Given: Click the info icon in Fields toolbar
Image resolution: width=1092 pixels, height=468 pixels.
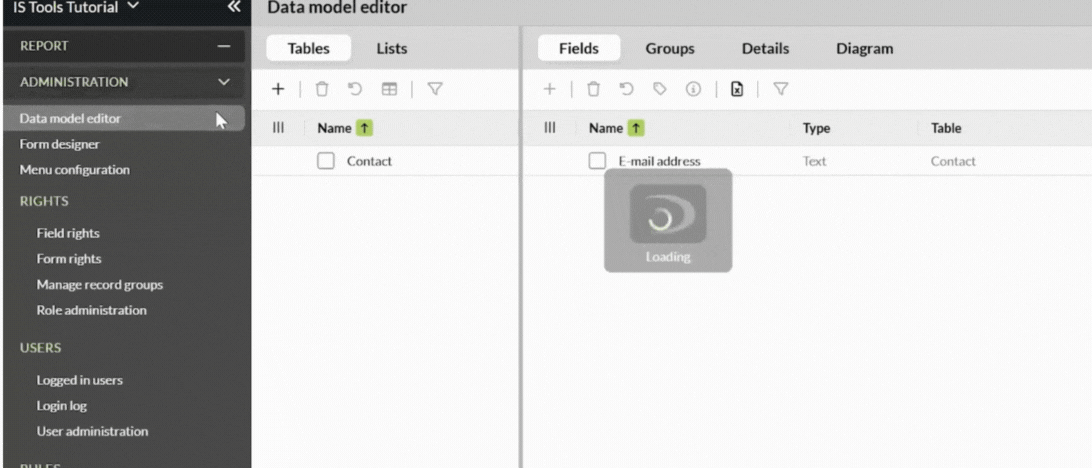Looking at the screenshot, I should (691, 89).
